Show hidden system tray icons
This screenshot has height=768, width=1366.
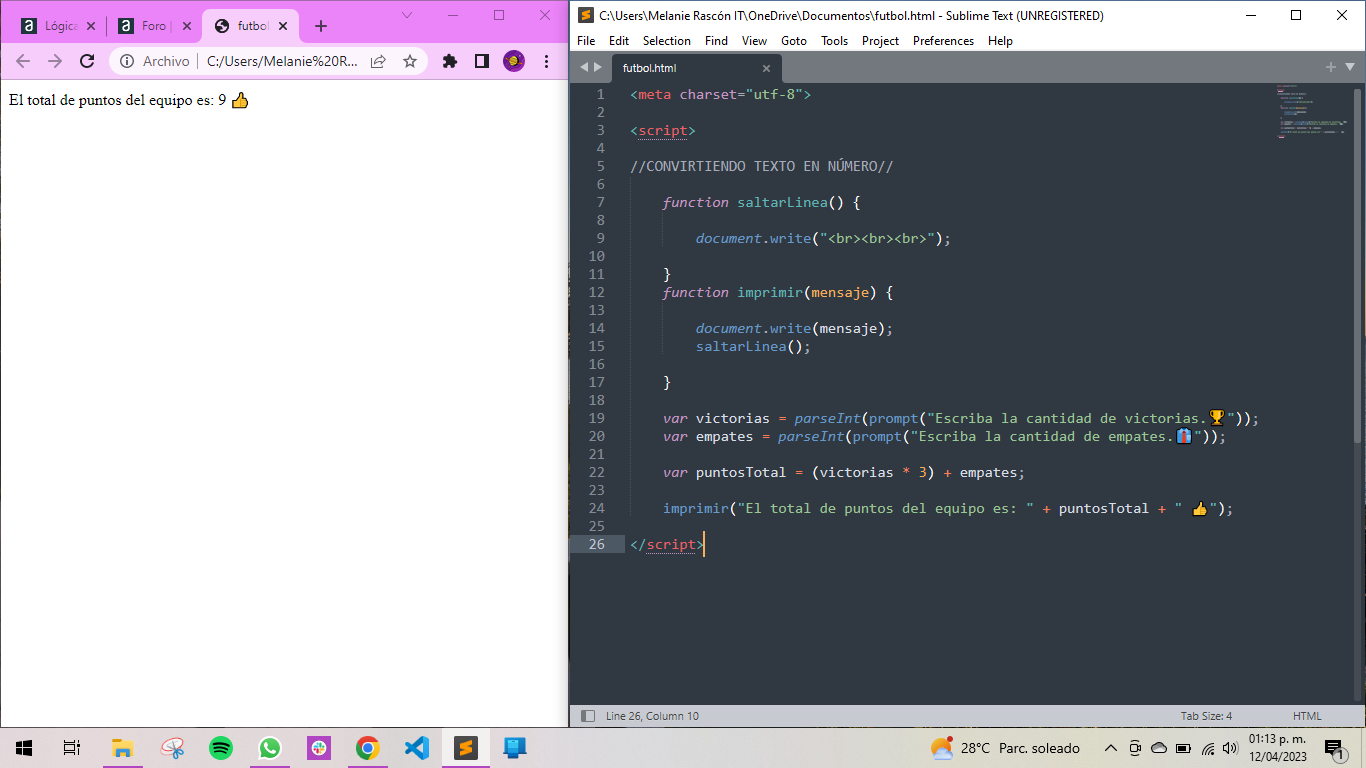coord(1110,748)
